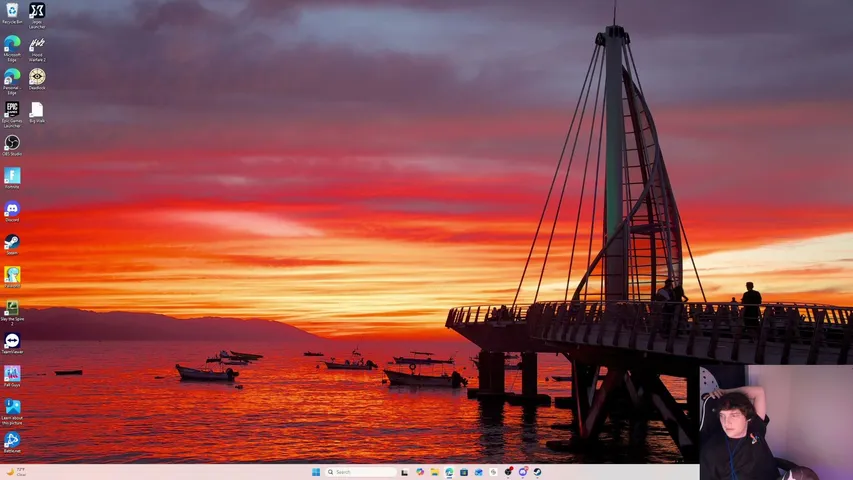Click the webcam overlay thumbnail
This screenshot has height=480, width=853.
coord(776,422)
